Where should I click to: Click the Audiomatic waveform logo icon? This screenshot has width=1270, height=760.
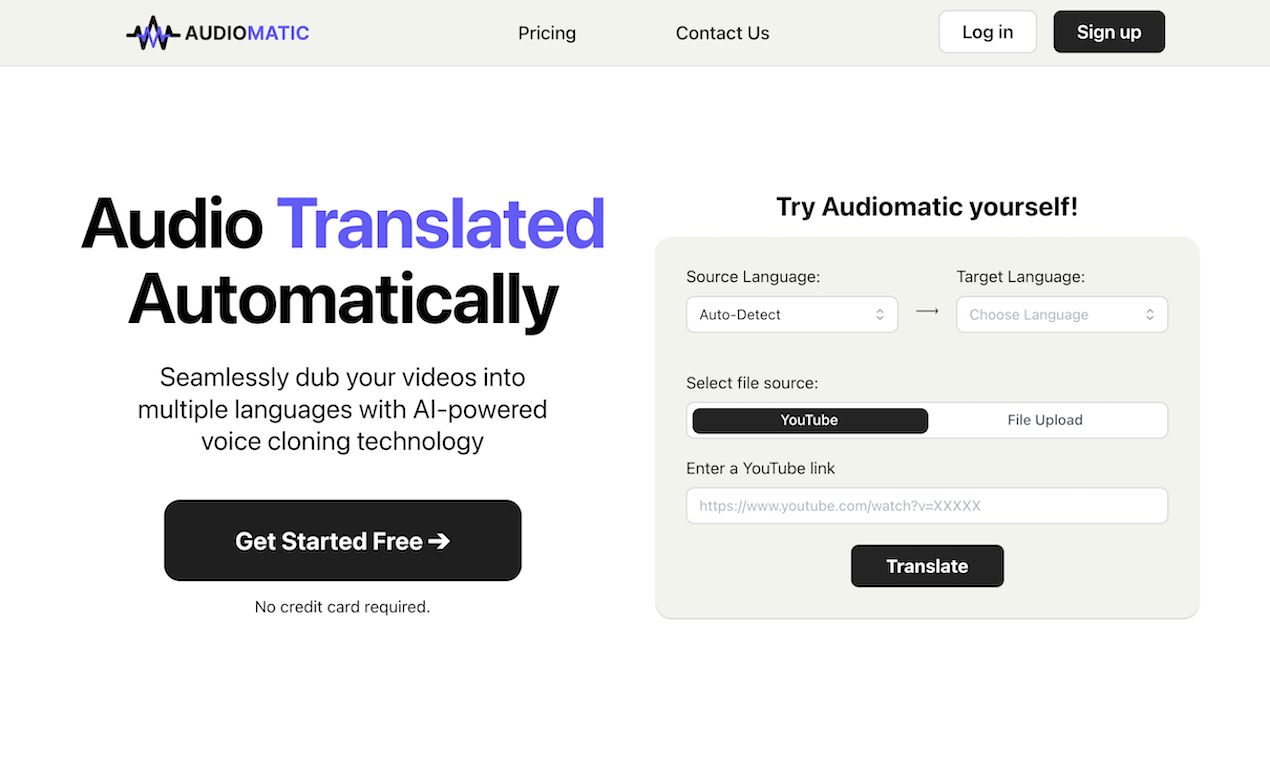[x=151, y=32]
